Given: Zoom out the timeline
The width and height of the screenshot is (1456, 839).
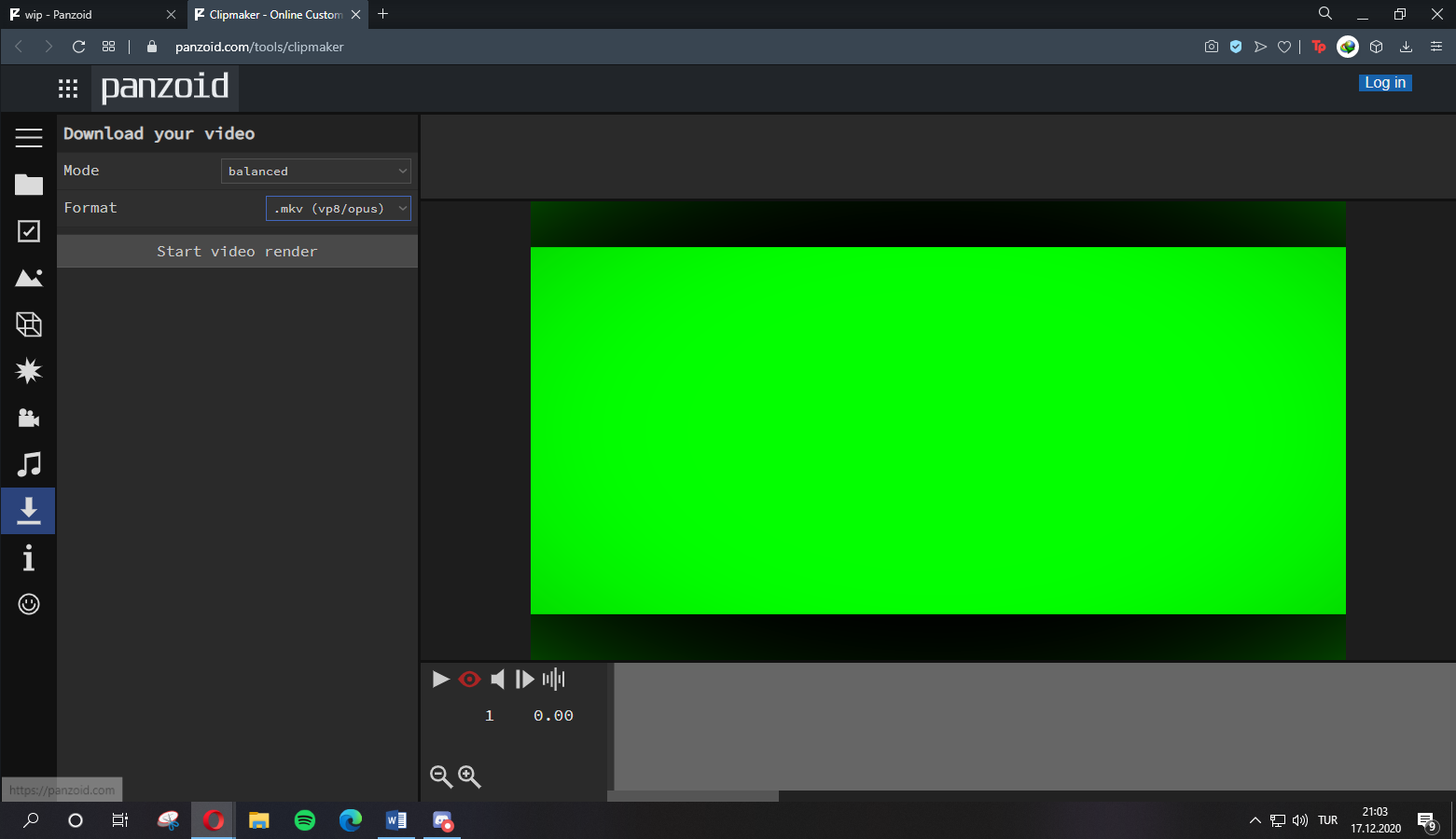Looking at the screenshot, I should tap(441, 777).
